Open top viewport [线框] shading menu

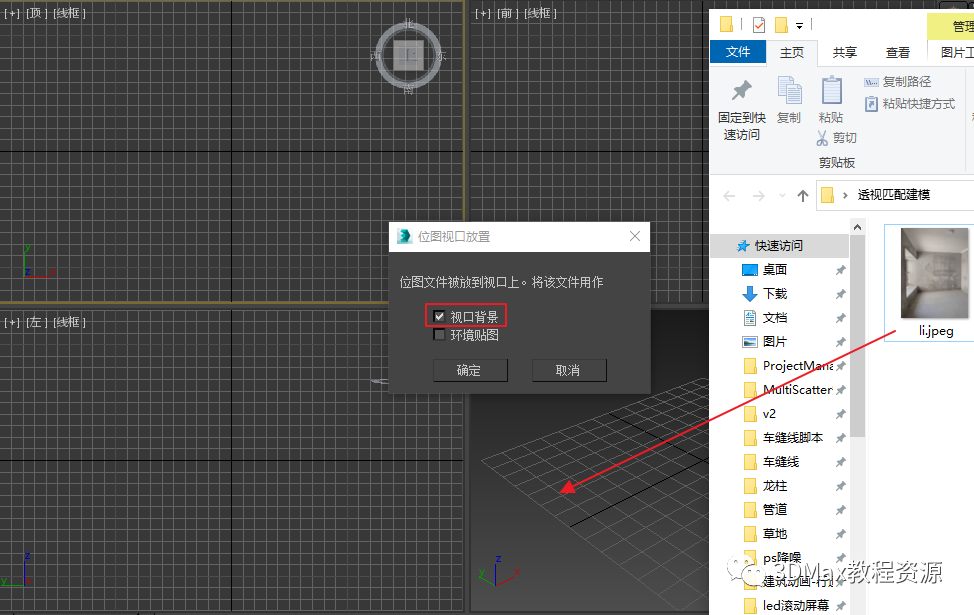pyautogui.click(x=70, y=13)
